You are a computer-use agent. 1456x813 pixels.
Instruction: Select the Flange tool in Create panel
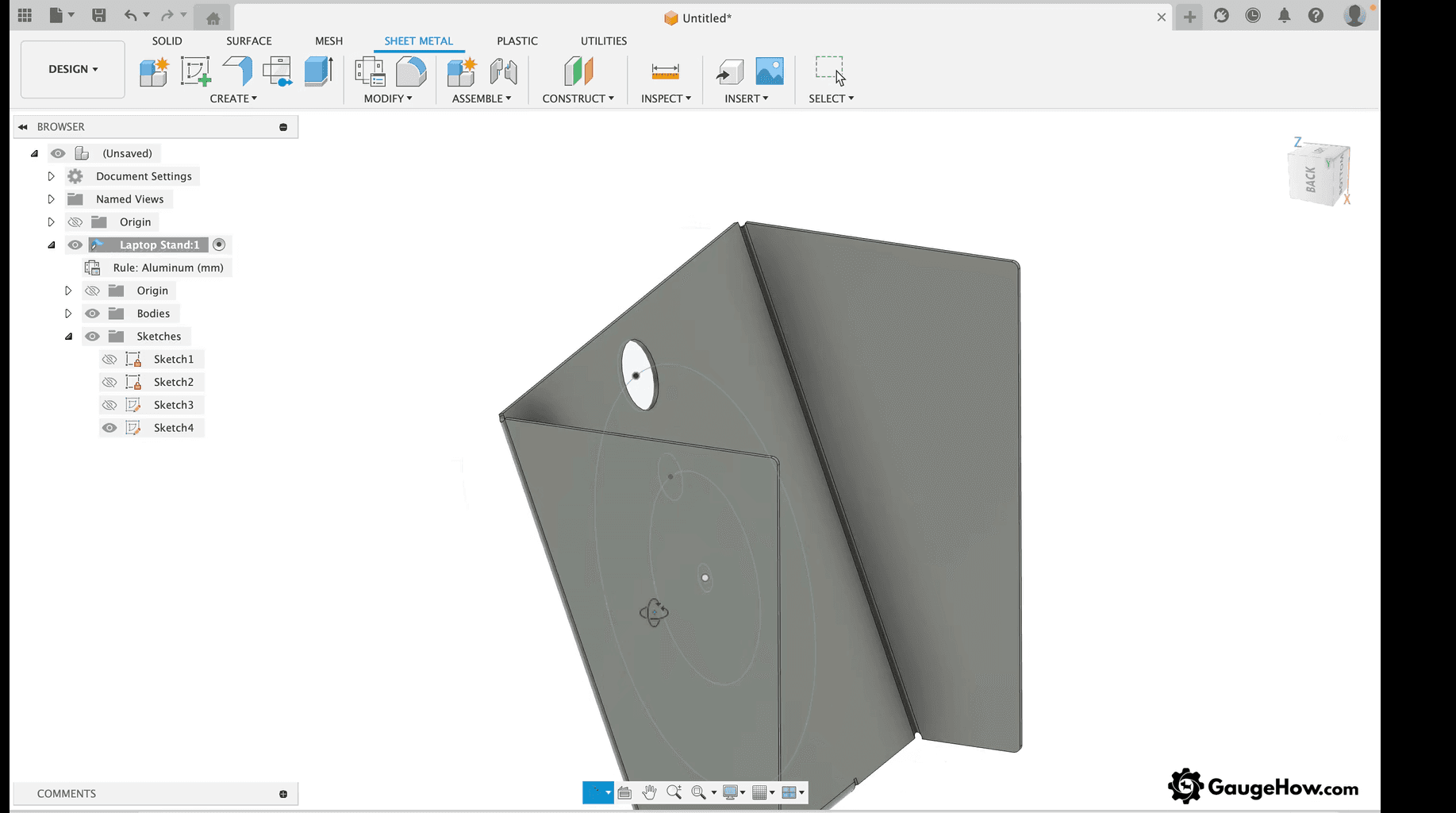tap(236, 71)
